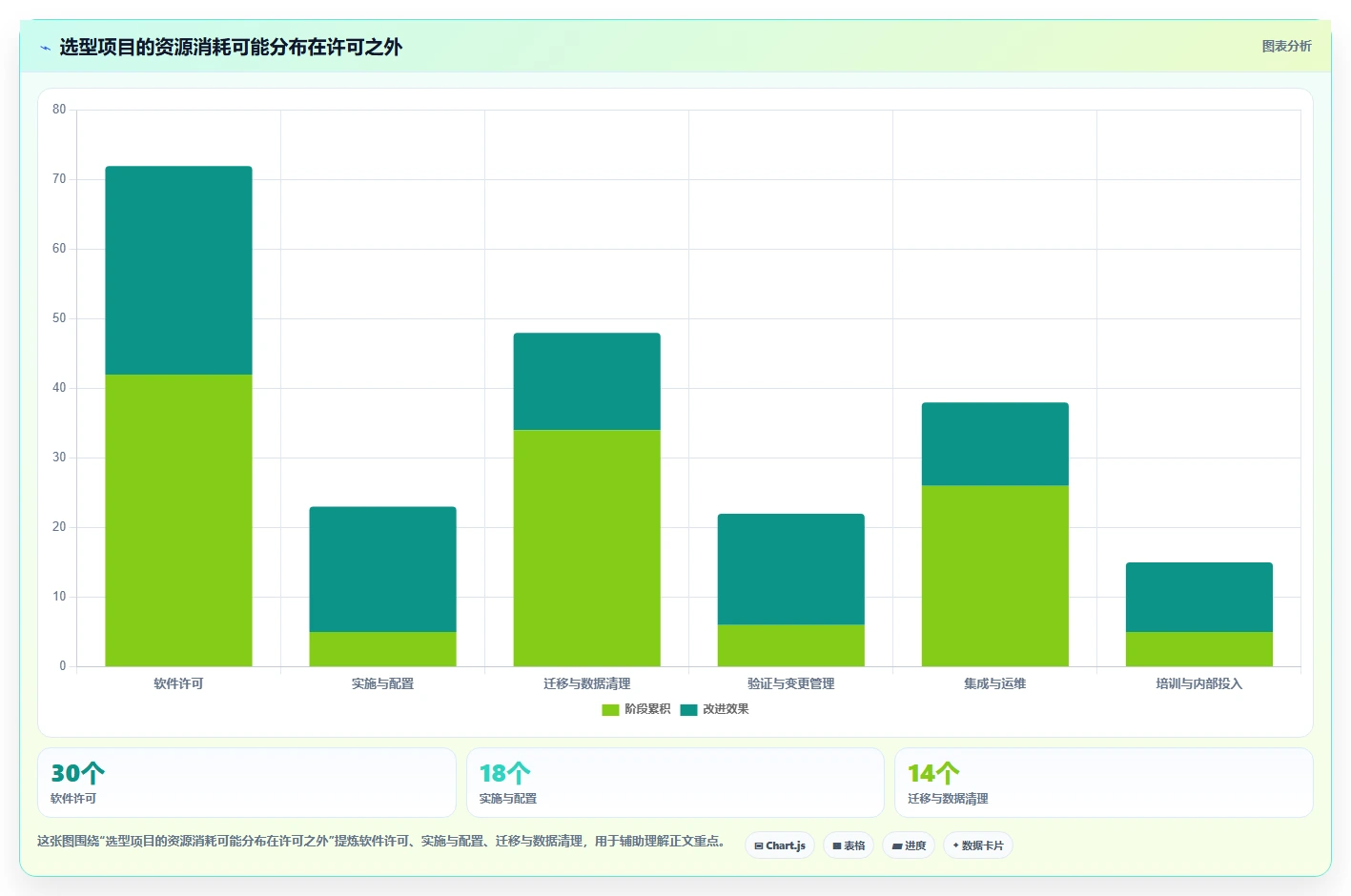Screen dimensions: 1351x896
Task: Click the green 阶段累积 segment of 软件许可 bar
Action: click(x=178, y=520)
